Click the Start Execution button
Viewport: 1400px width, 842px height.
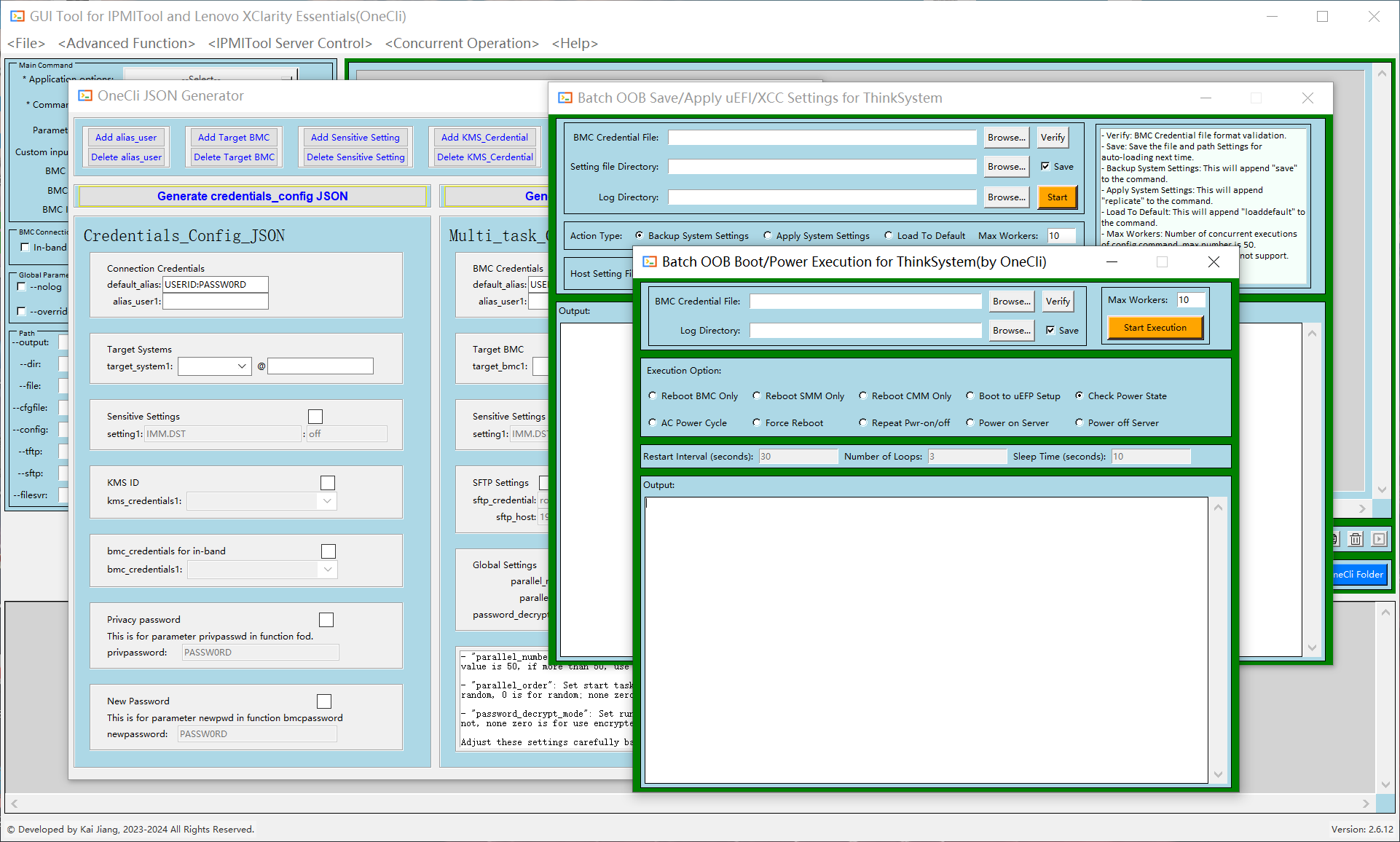point(1155,328)
